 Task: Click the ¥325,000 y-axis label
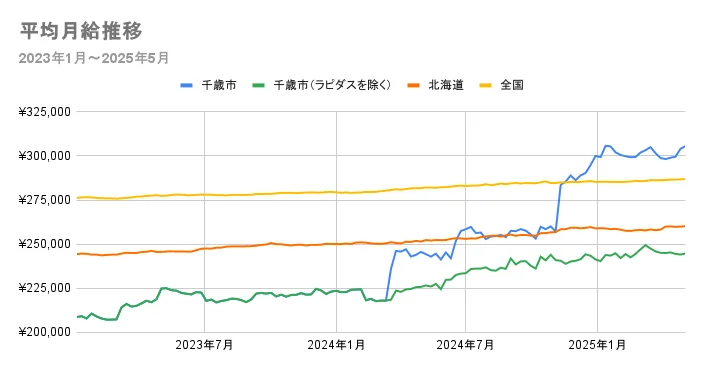[45, 112]
